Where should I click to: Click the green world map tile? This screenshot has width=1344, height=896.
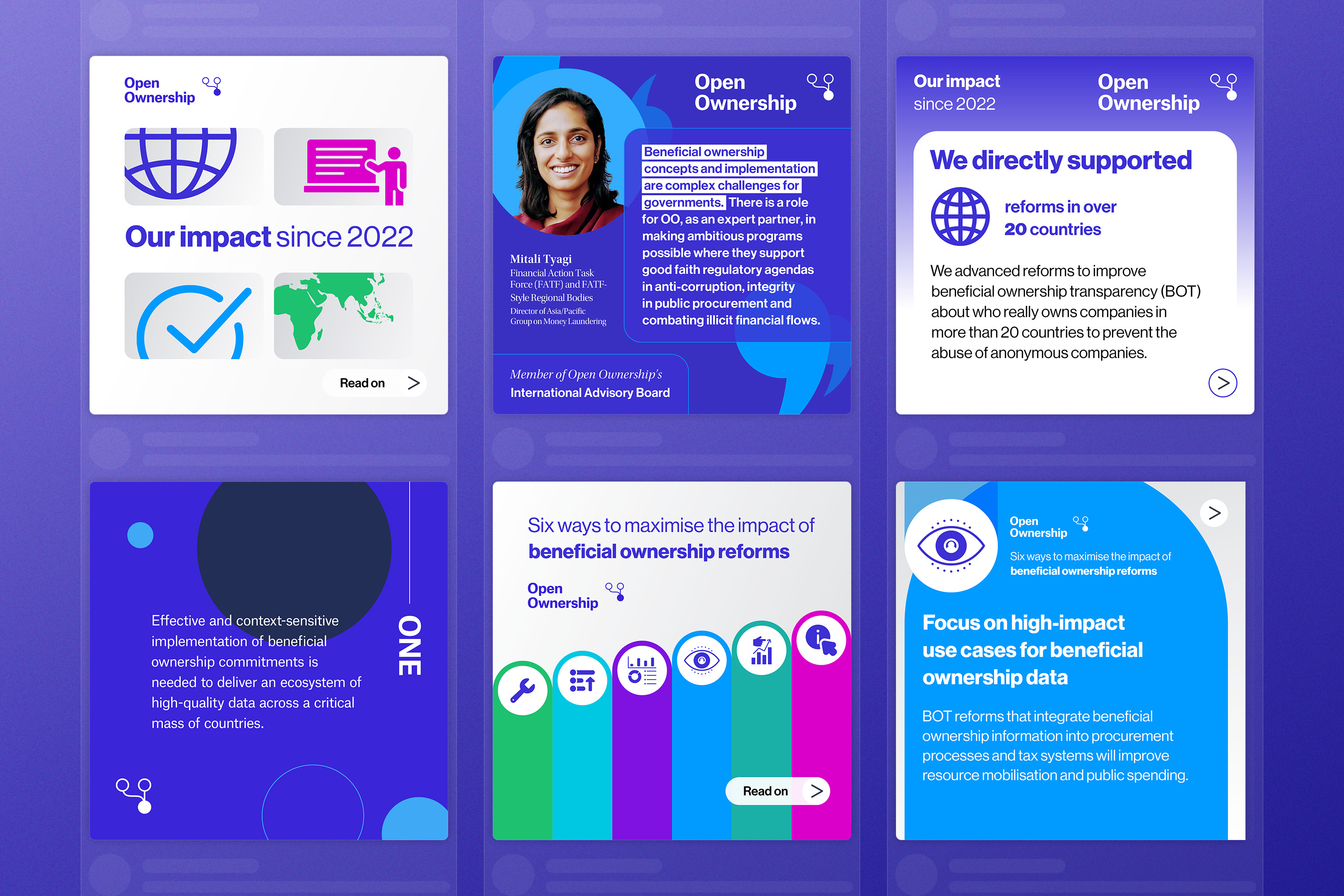(x=344, y=316)
